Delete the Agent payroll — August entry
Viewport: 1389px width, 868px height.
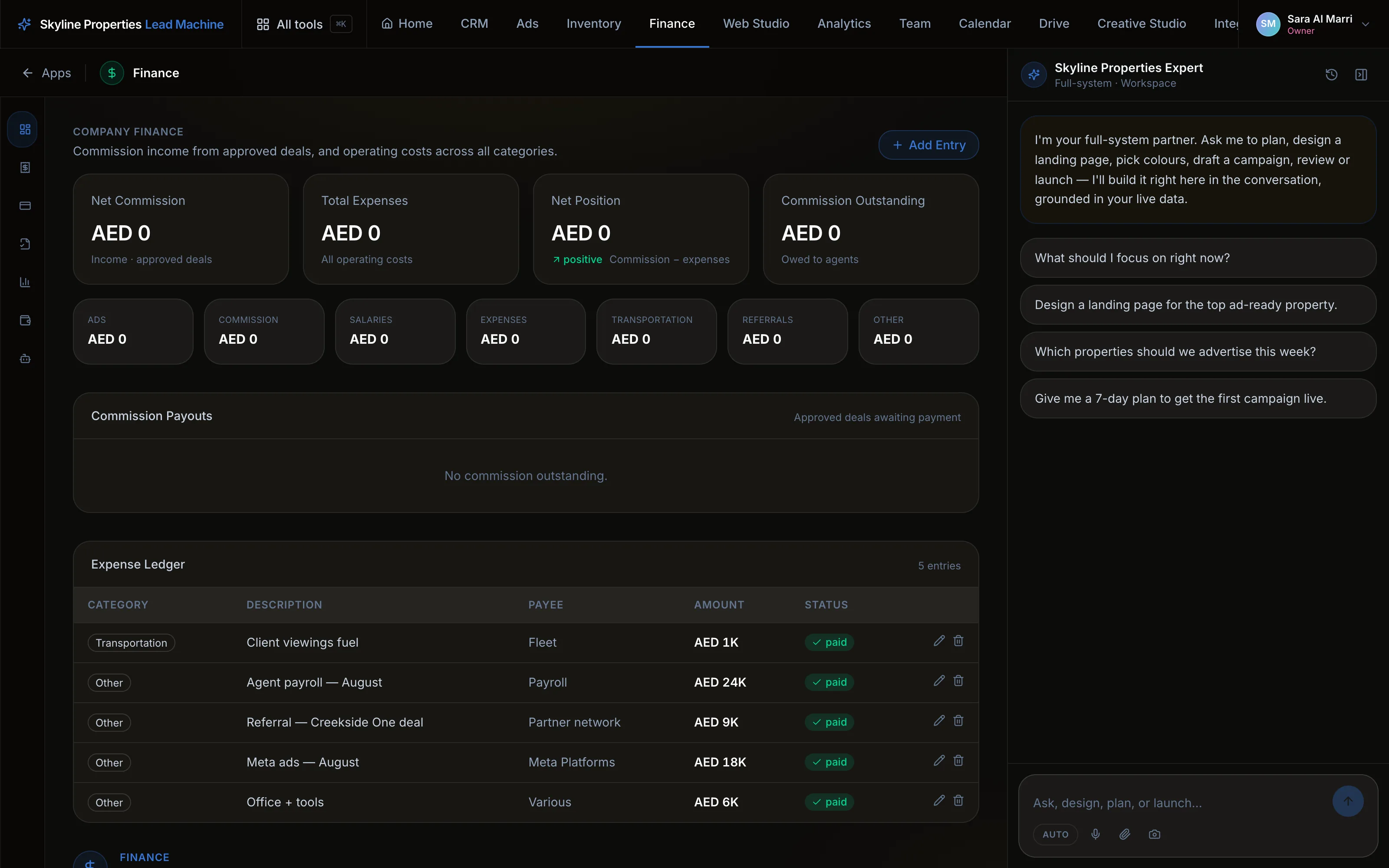(x=958, y=681)
